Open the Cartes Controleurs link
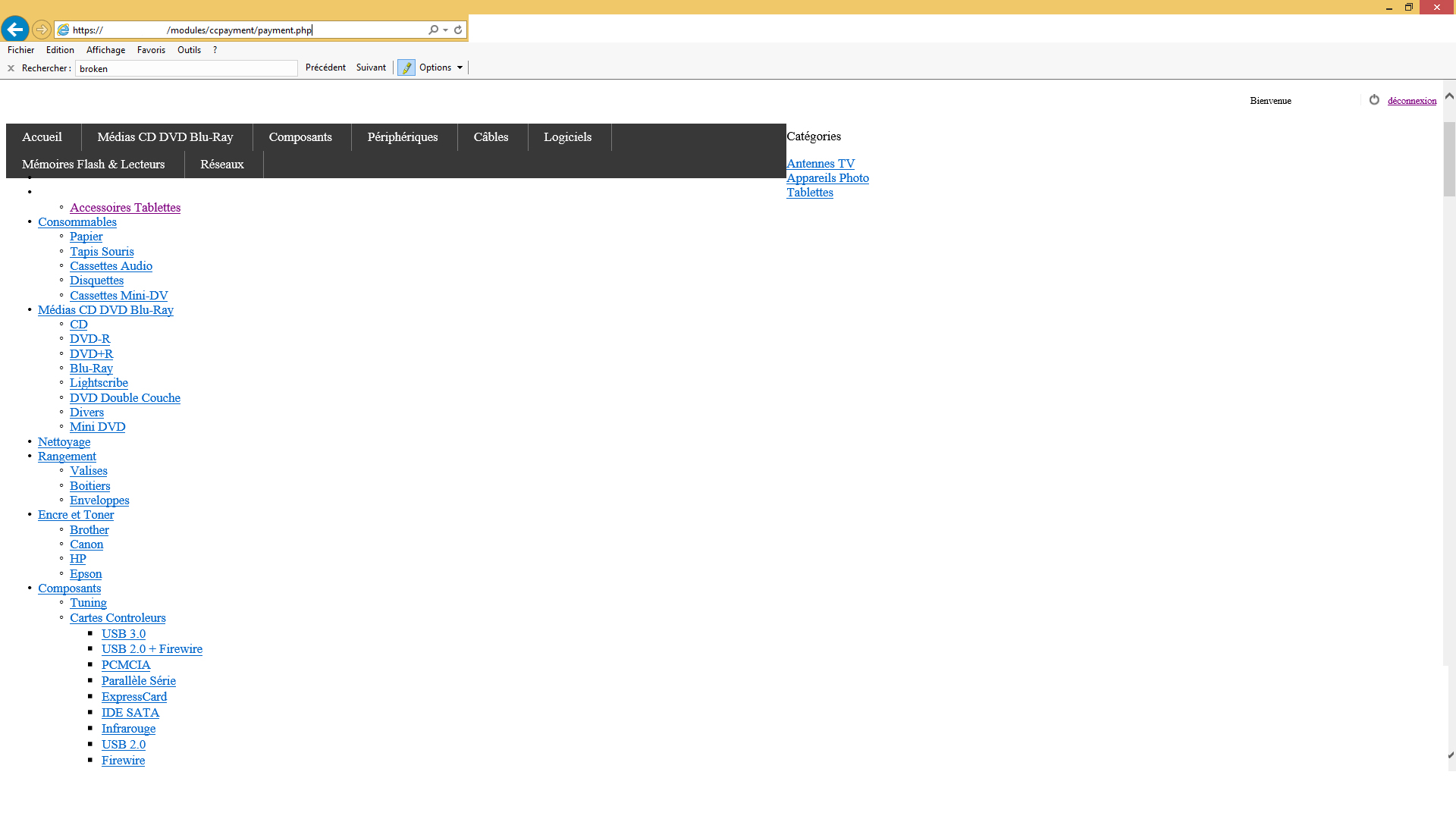Image resolution: width=1456 pixels, height=819 pixels. [x=118, y=618]
